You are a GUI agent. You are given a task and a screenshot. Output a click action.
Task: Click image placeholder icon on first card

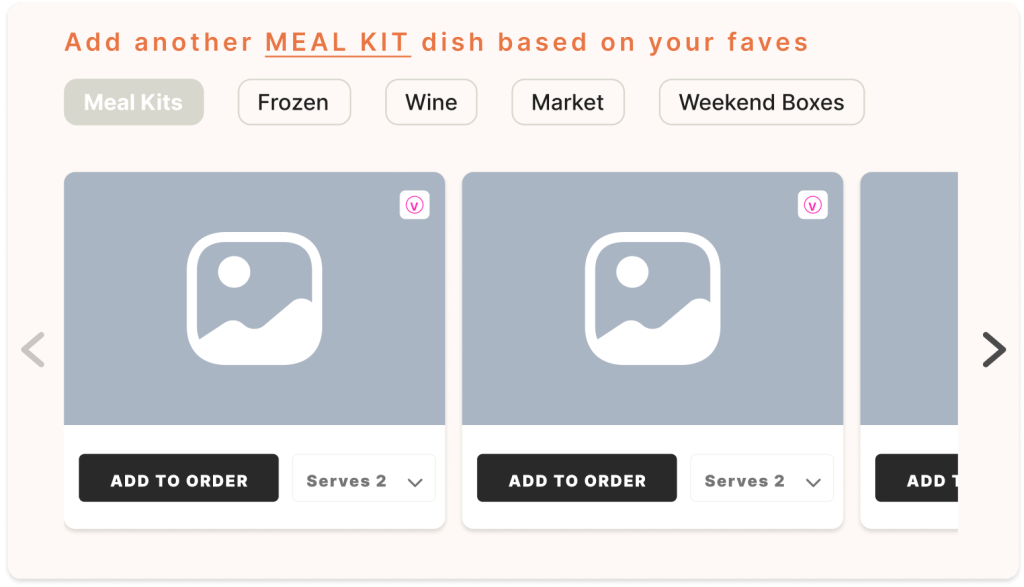coord(254,298)
